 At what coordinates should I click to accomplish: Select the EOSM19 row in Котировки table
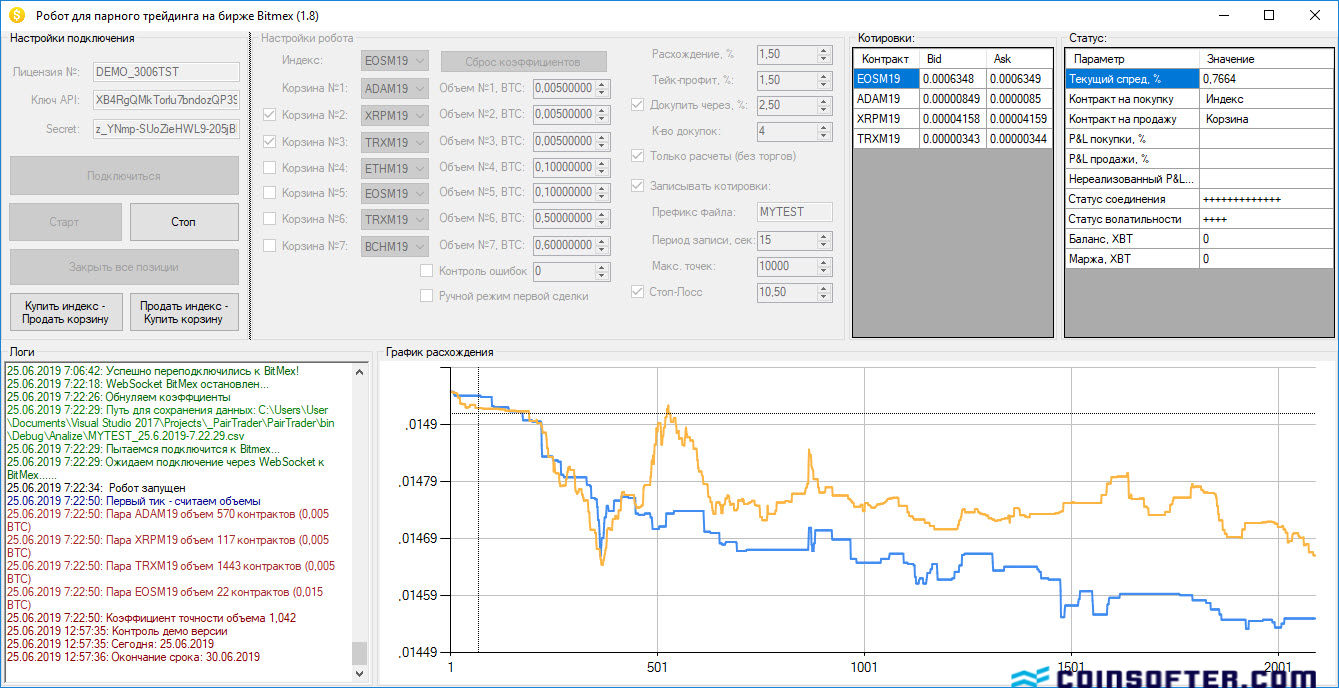tap(953, 79)
